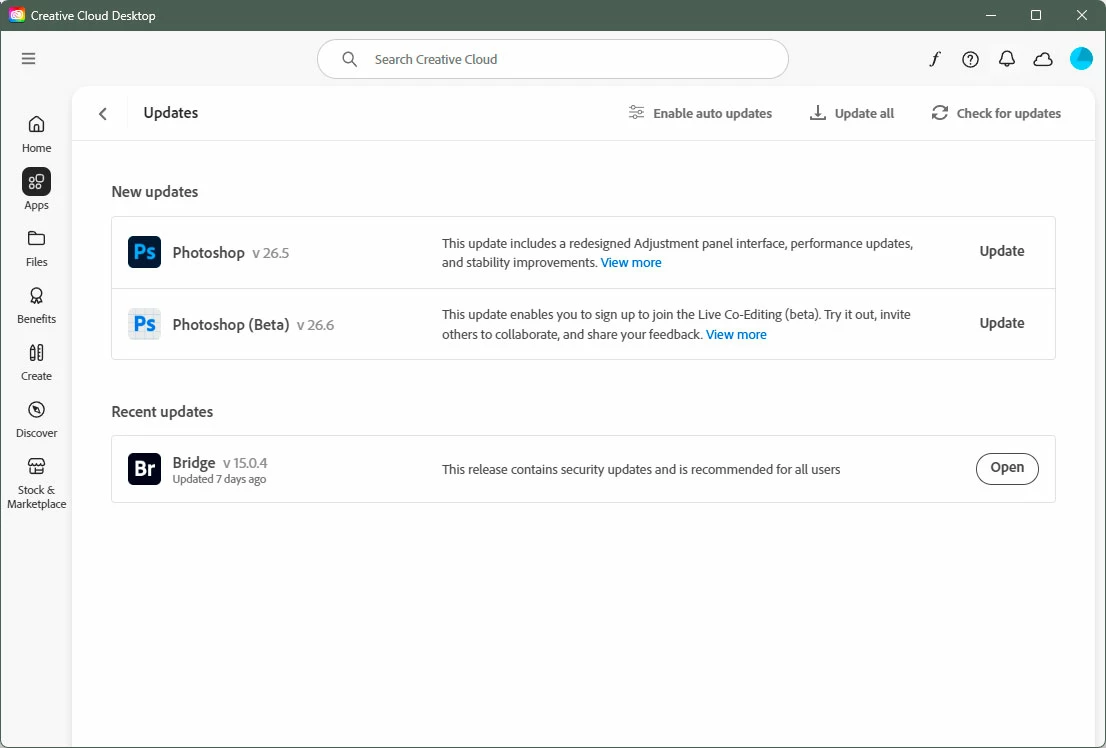Click Bridge security updates description

640,469
